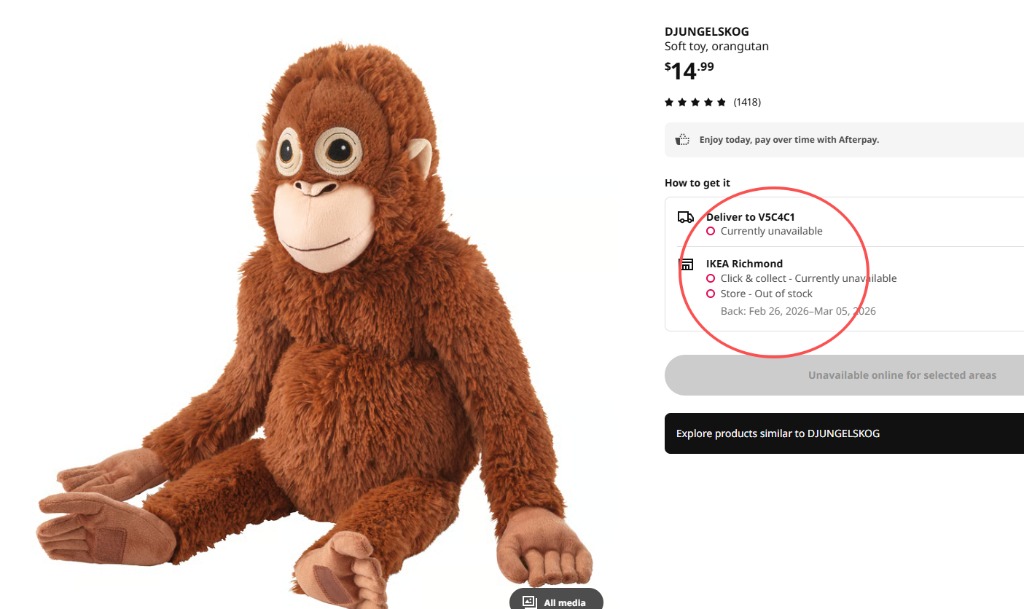Click the delivery truck icon

pyautogui.click(x=685, y=217)
